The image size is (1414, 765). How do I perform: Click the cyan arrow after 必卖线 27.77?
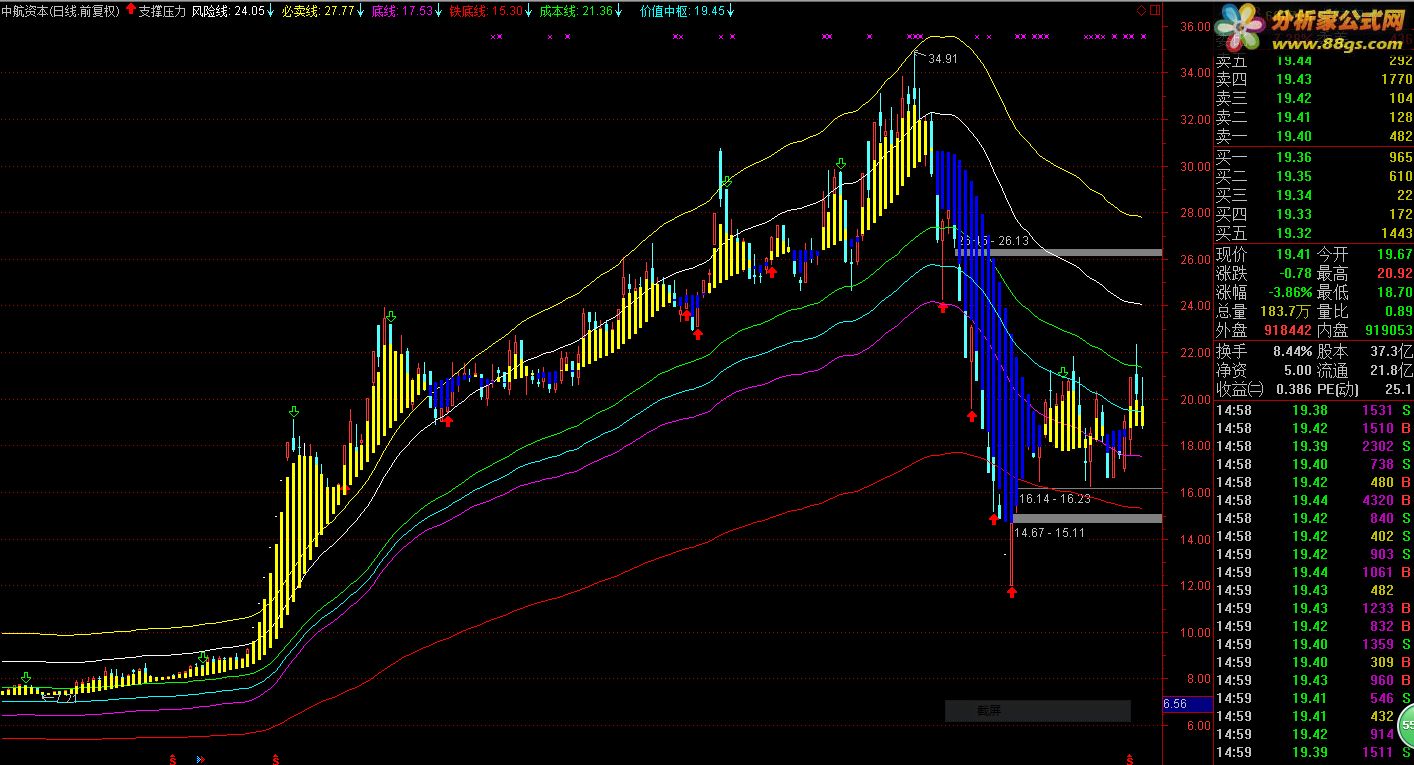coord(362,11)
